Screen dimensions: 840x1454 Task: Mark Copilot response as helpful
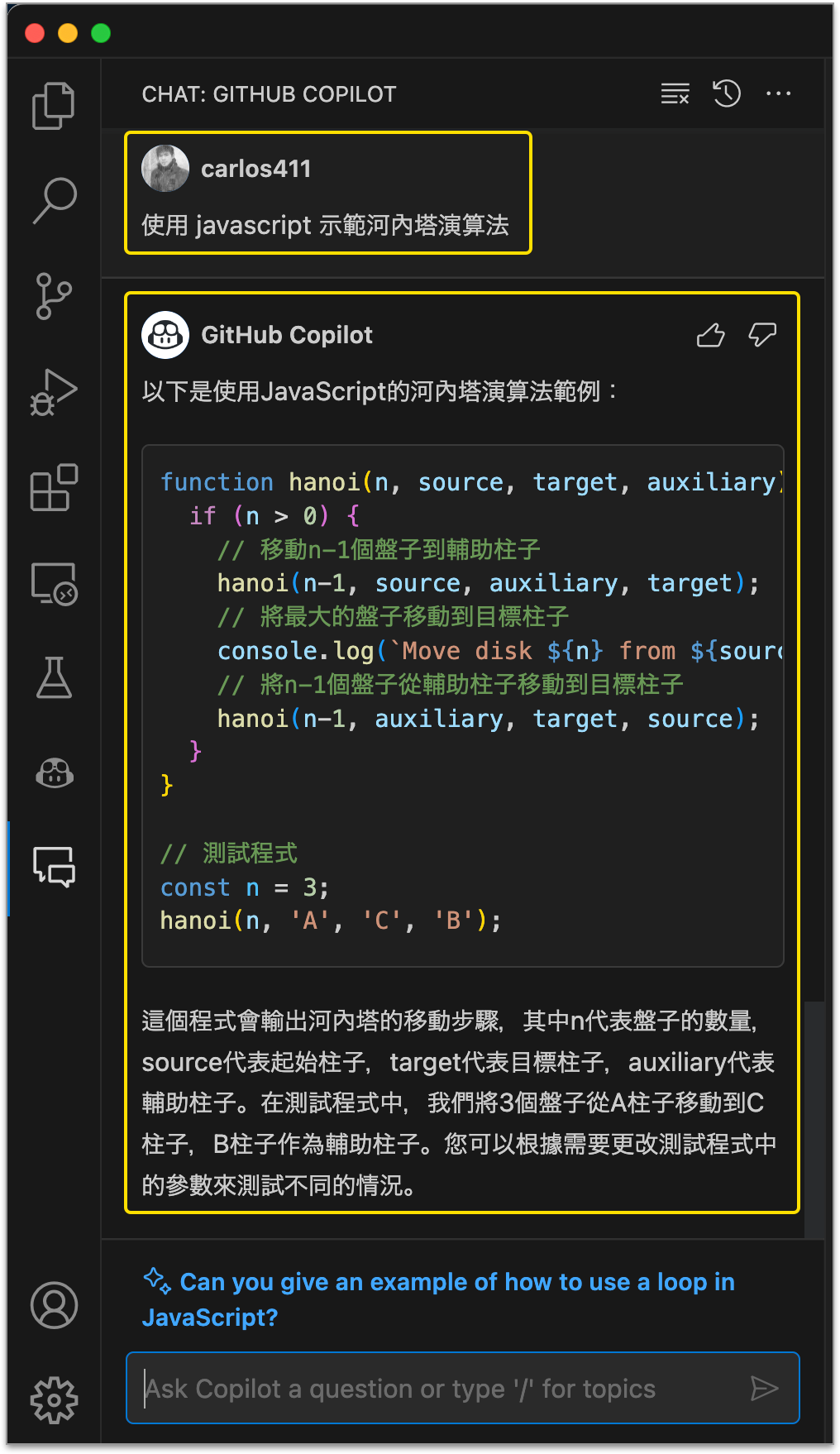[710, 335]
